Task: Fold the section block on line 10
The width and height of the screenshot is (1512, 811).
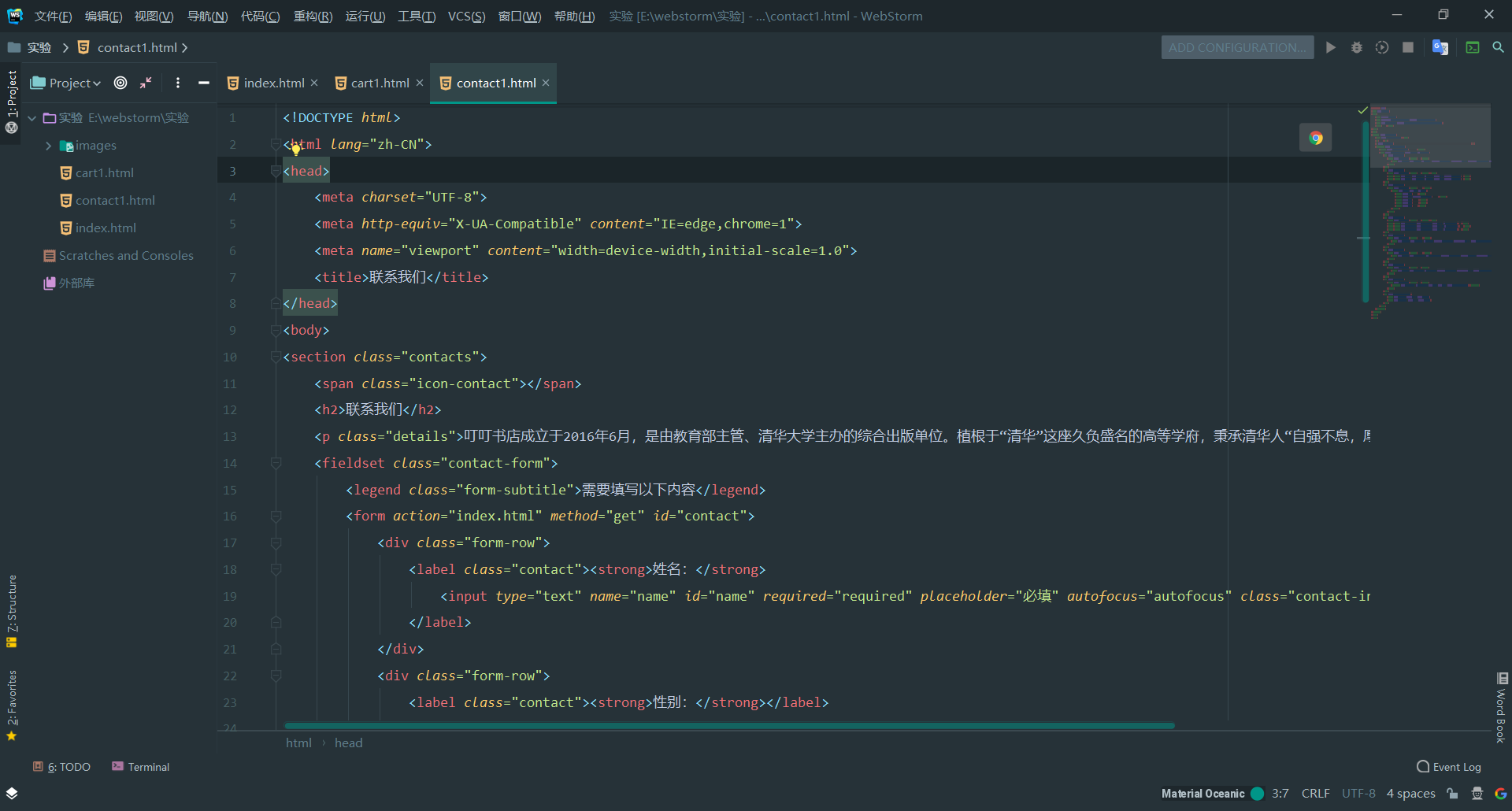Action: (276, 357)
